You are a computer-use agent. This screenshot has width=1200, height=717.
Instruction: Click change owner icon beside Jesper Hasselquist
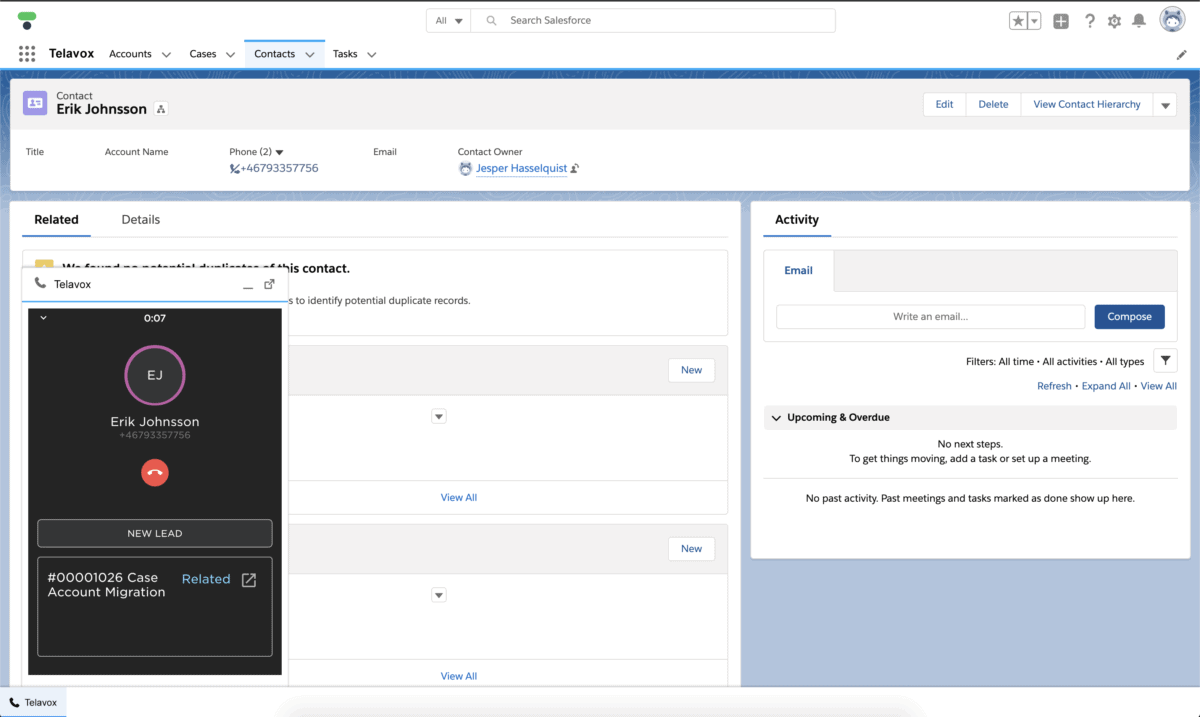[x=575, y=169]
